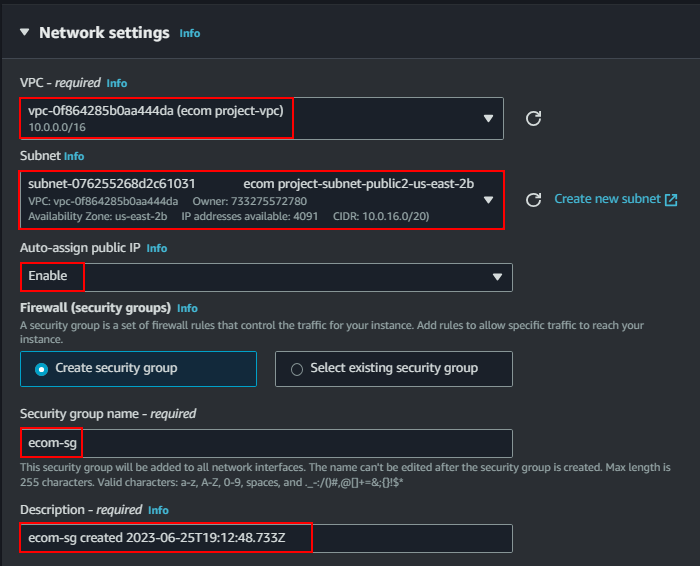This screenshot has height=566, width=700.
Task: Open Info link next to Network settings
Action: [190, 33]
